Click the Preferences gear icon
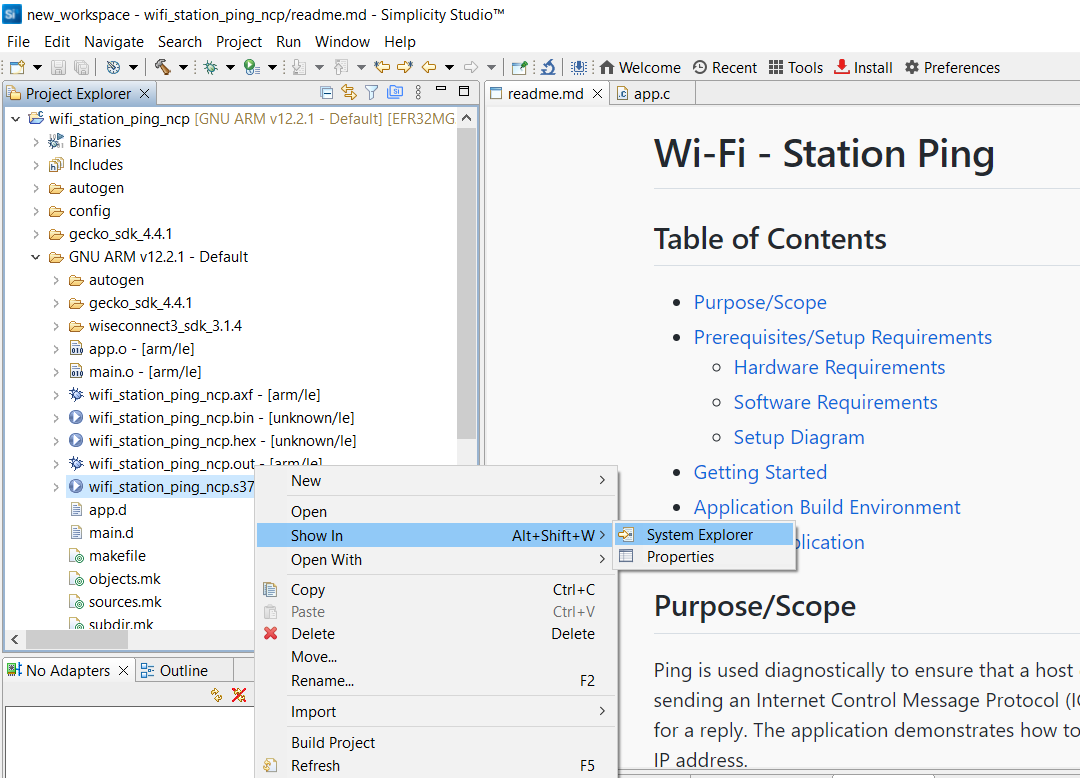The height and width of the screenshot is (778, 1080). click(911, 67)
